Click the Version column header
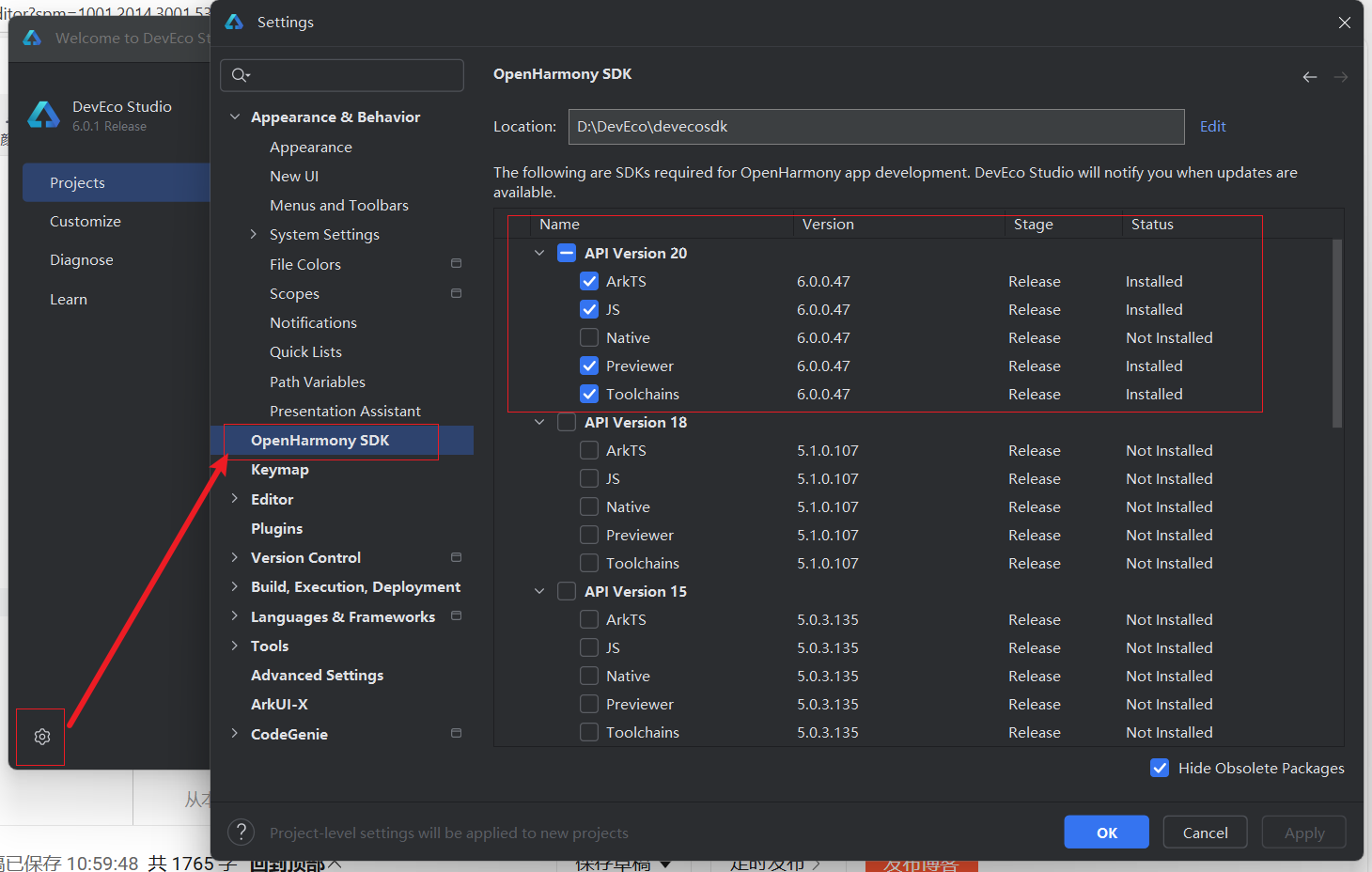This screenshot has width=1372, height=872. coord(828,224)
